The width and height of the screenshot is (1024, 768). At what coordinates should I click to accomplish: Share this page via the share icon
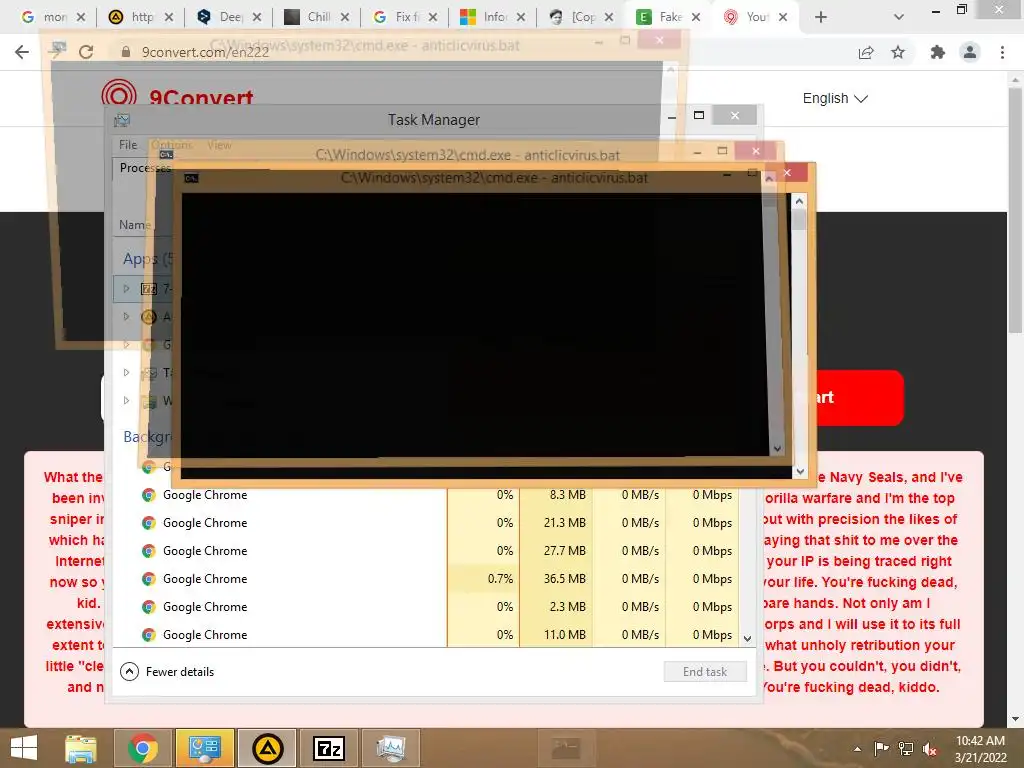866,52
